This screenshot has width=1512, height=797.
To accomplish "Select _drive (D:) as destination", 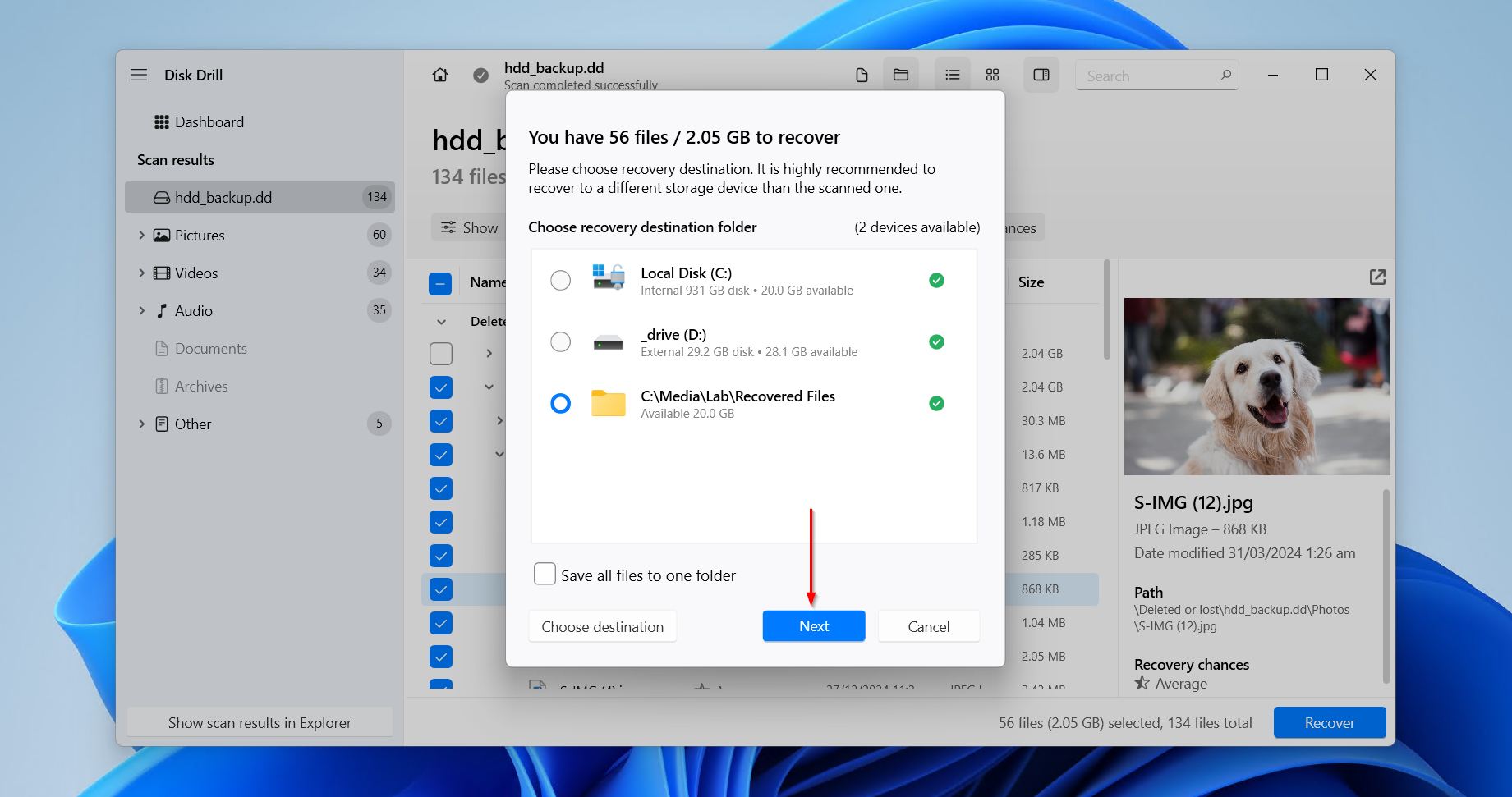I will 561,341.
